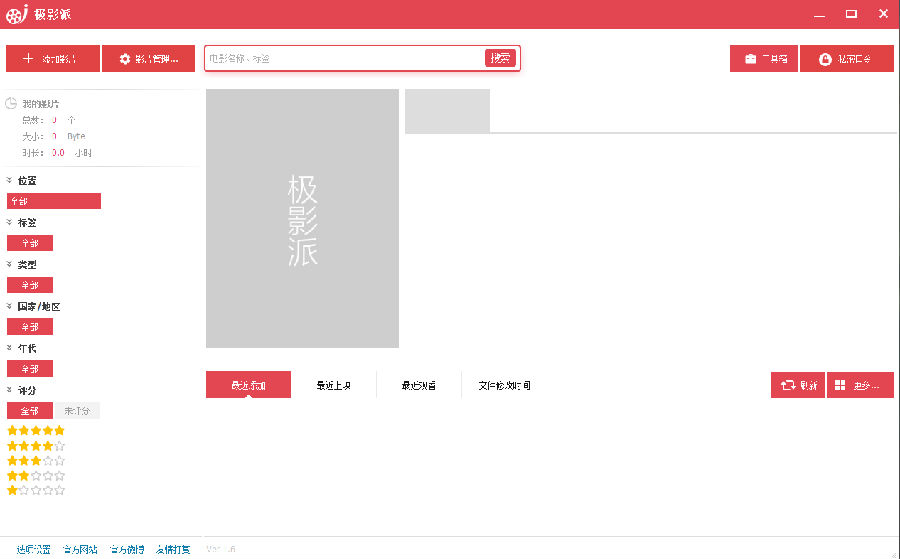Click the padlock private mode button
This screenshot has height=559, width=900.
pyautogui.click(x=847, y=59)
